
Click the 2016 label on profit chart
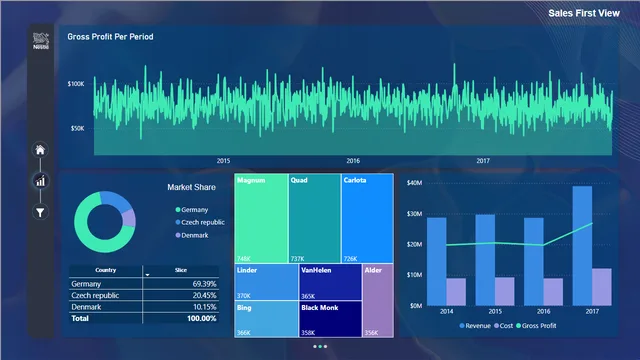[353, 161]
